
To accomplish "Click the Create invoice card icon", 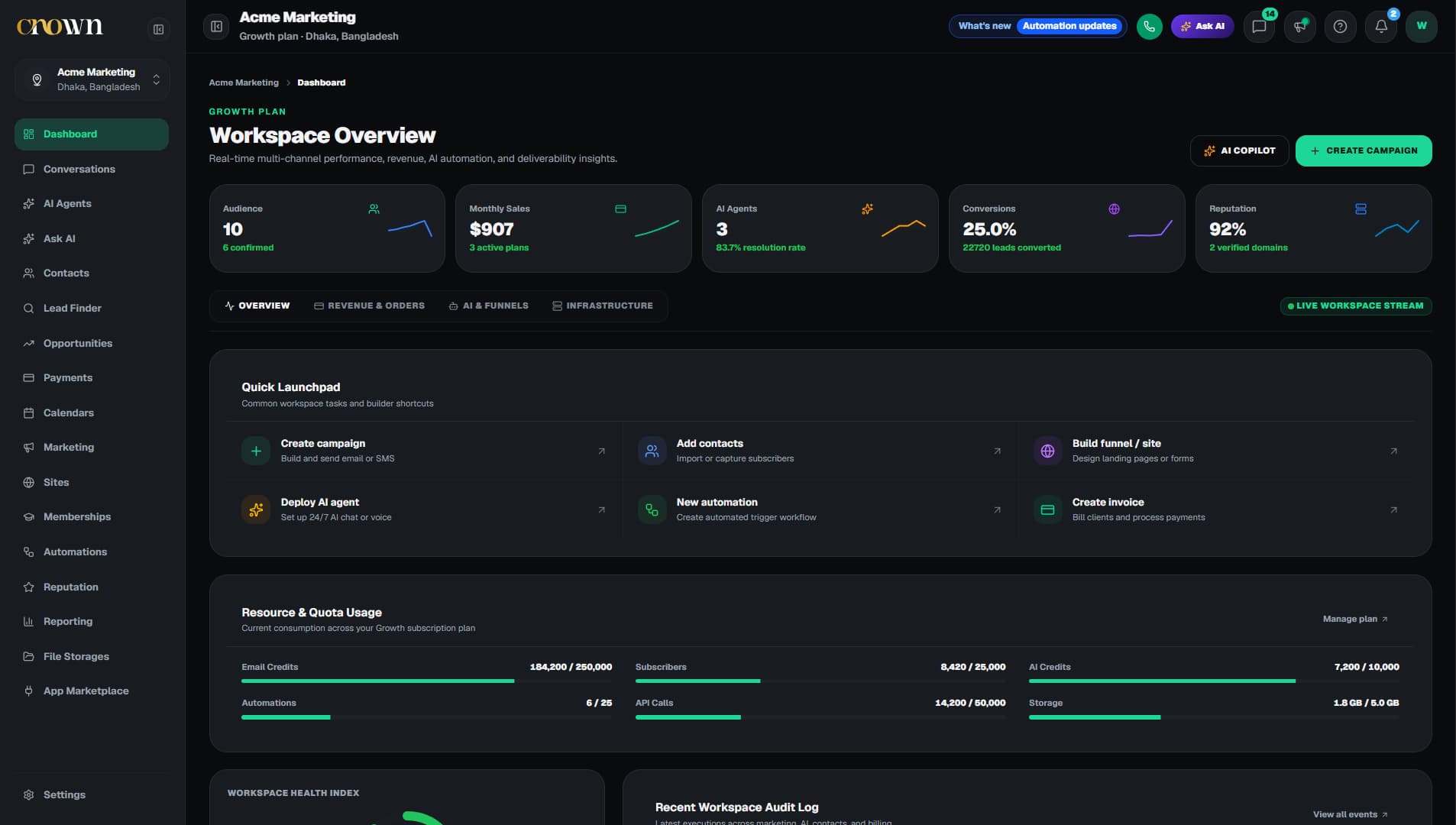I will 1047,510.
